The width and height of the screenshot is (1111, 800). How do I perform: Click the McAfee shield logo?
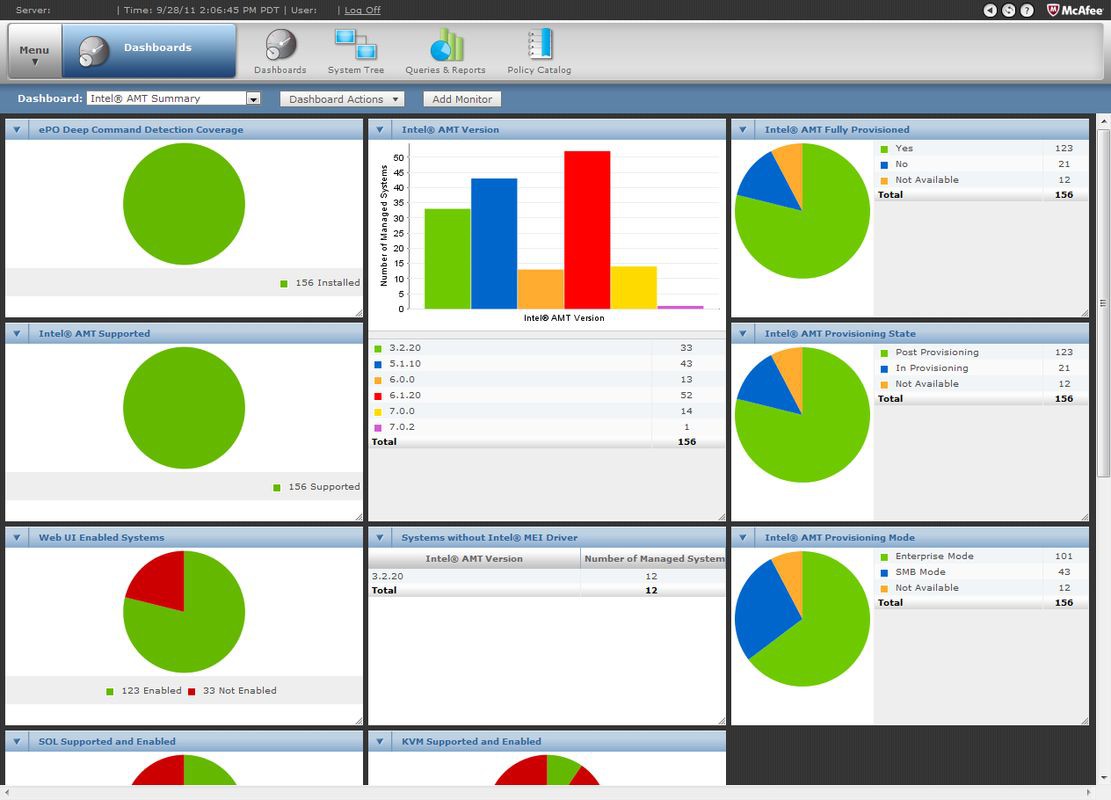(1054, 10)
